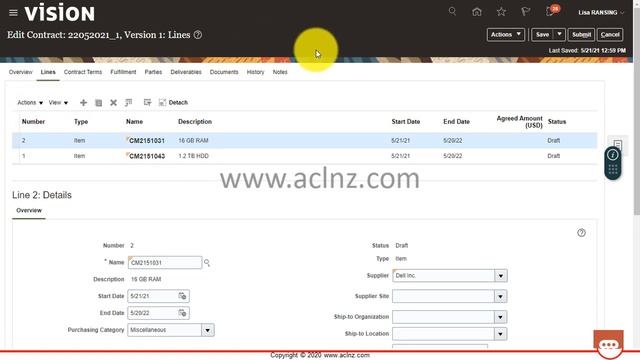
Task: Expand the Purchasing Category dropdown
Action: coord(207,330)
